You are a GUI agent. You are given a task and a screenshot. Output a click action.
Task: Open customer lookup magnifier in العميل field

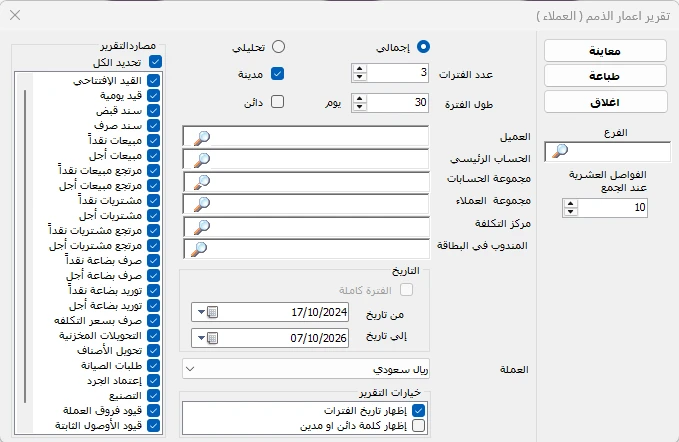pos(201,138)
